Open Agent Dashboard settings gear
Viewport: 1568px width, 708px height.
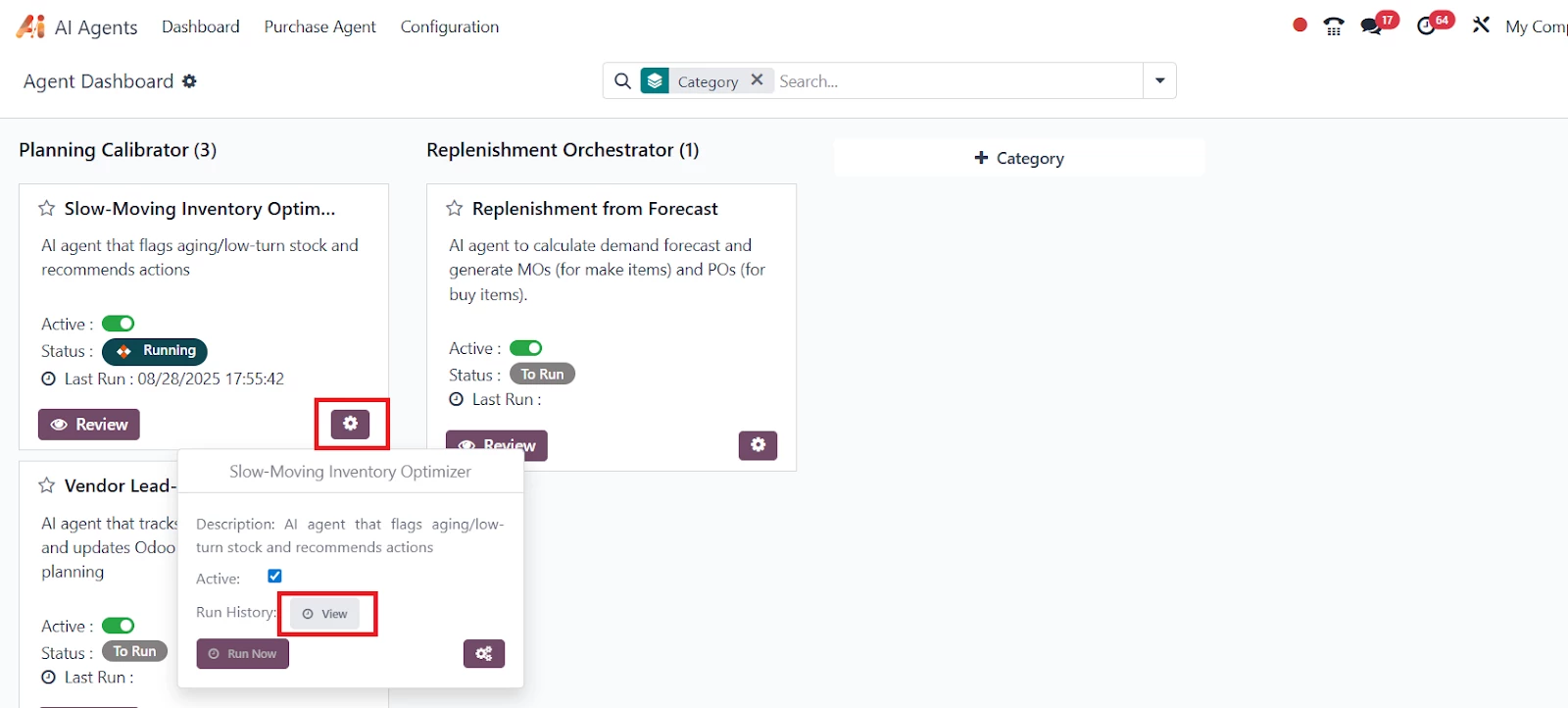tap(190, 81)
